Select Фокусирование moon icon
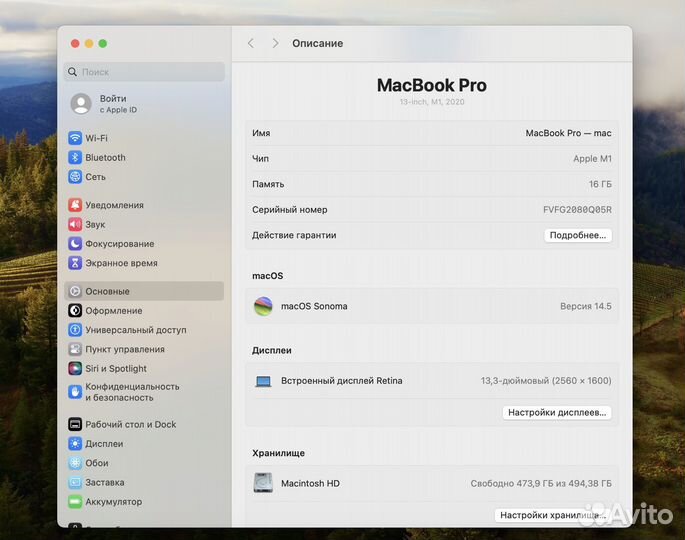 pos(75,243)
